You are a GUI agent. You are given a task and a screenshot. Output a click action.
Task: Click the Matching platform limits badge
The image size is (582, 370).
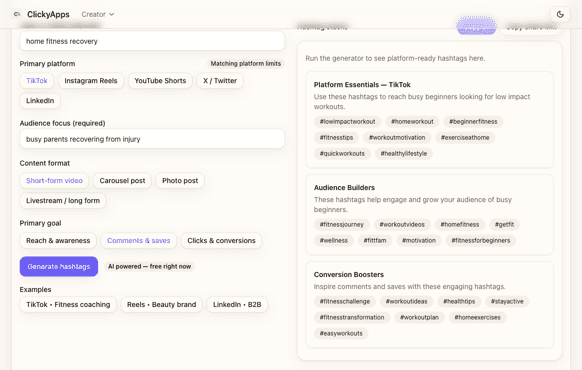[246, 63]
